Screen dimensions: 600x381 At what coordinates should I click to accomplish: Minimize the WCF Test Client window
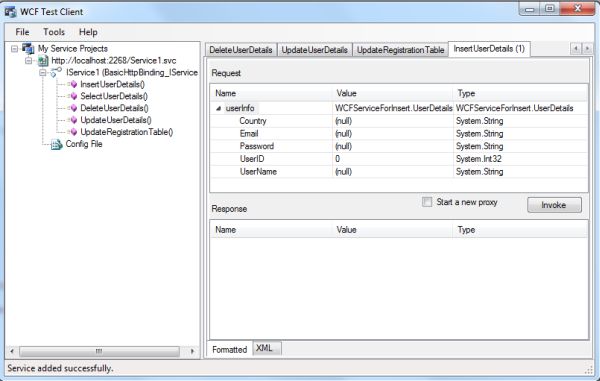[530, 9]
